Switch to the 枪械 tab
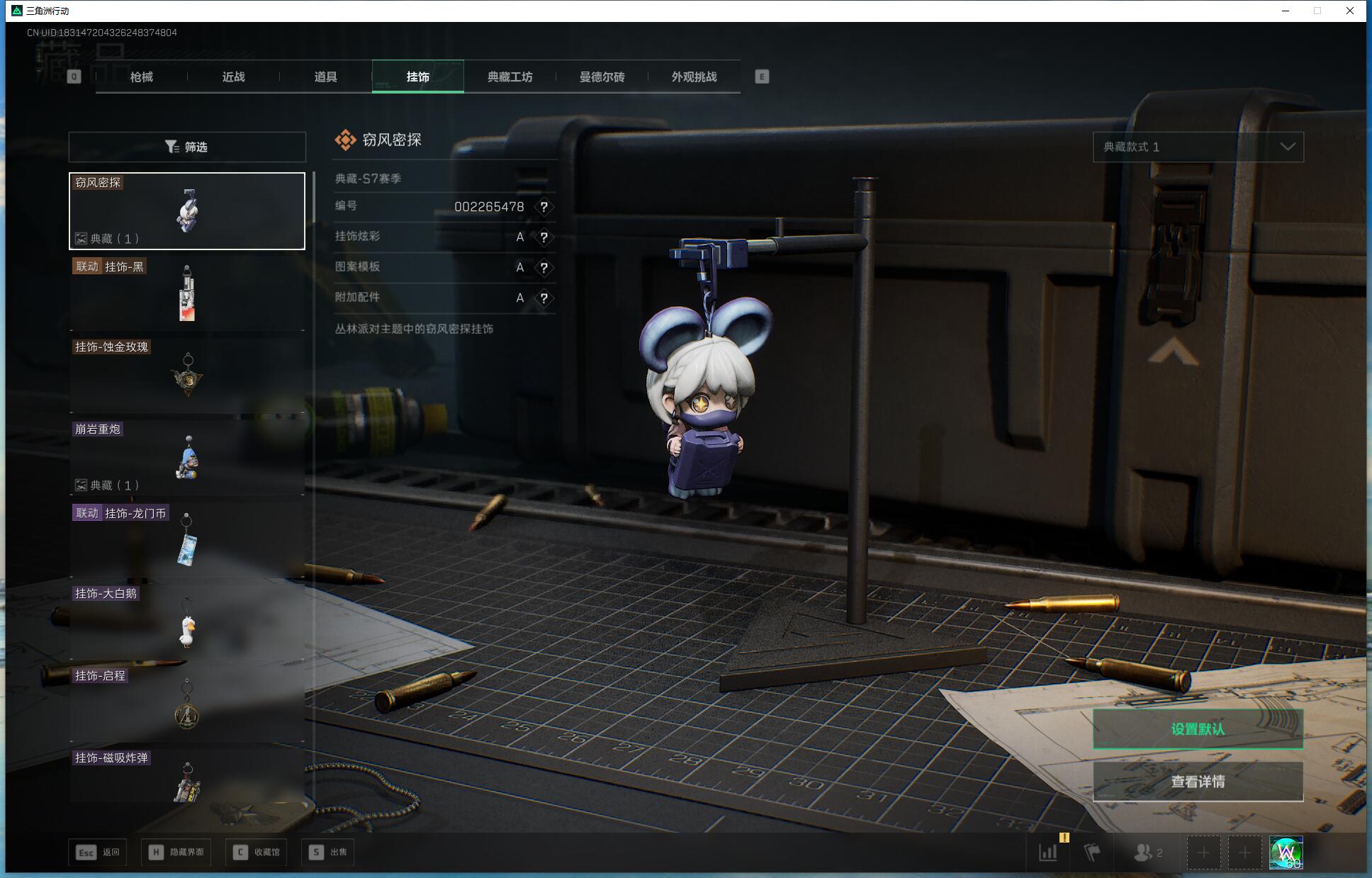Viewport: 1372px width, 878px height. (x=142, y=77)
